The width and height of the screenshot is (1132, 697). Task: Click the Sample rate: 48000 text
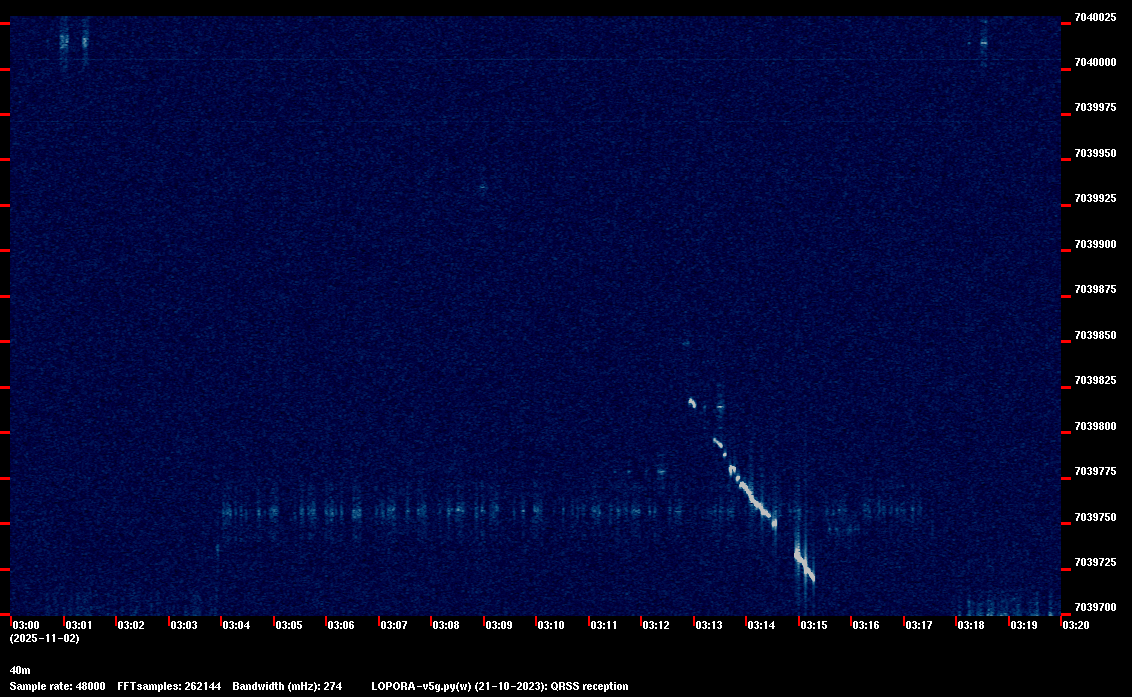coord(57,686)
